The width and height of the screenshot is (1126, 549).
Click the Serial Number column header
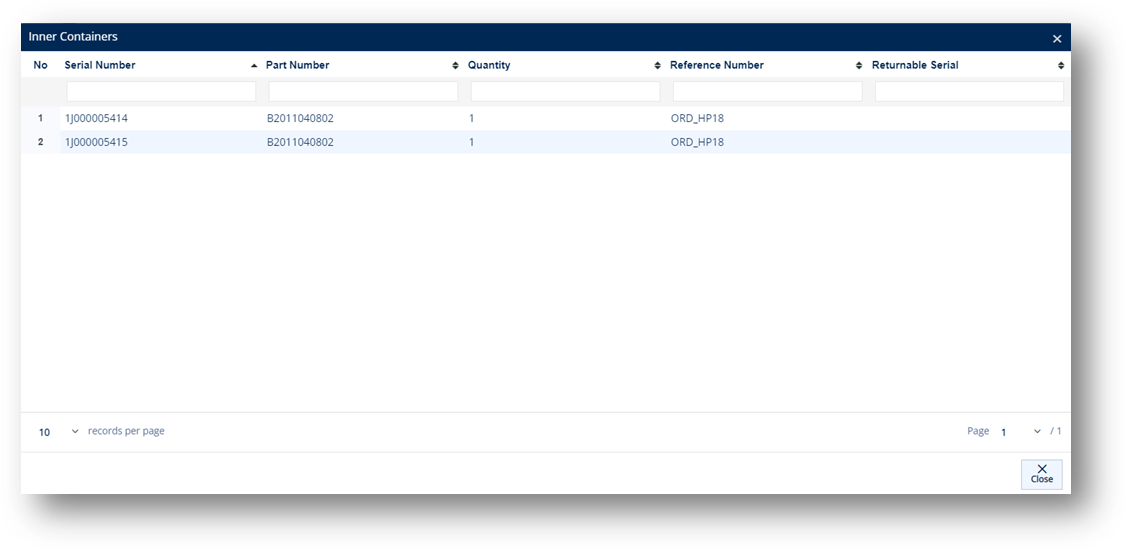pyautogui.click(x=100, y=65)
